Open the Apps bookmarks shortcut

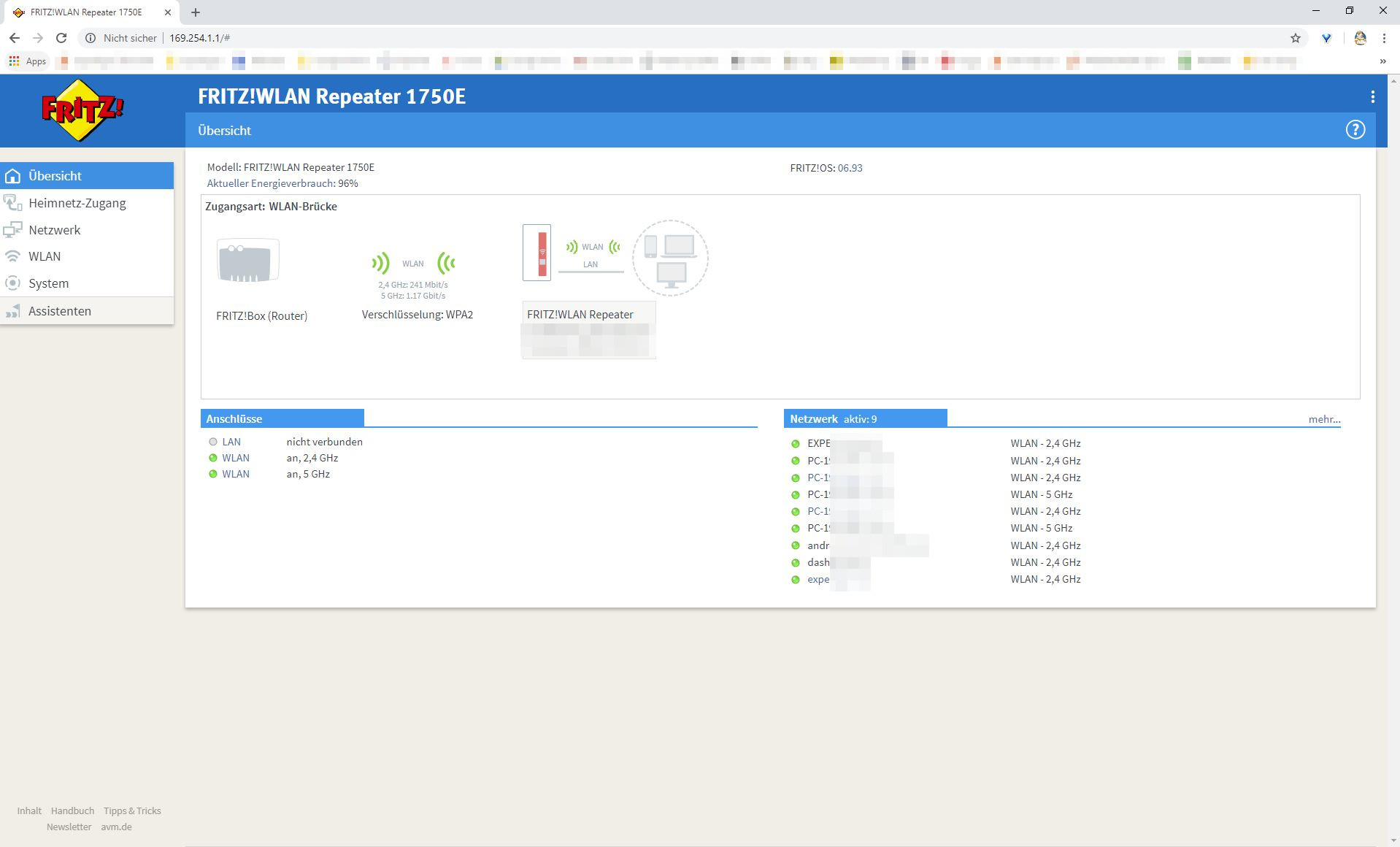[28, 61]
